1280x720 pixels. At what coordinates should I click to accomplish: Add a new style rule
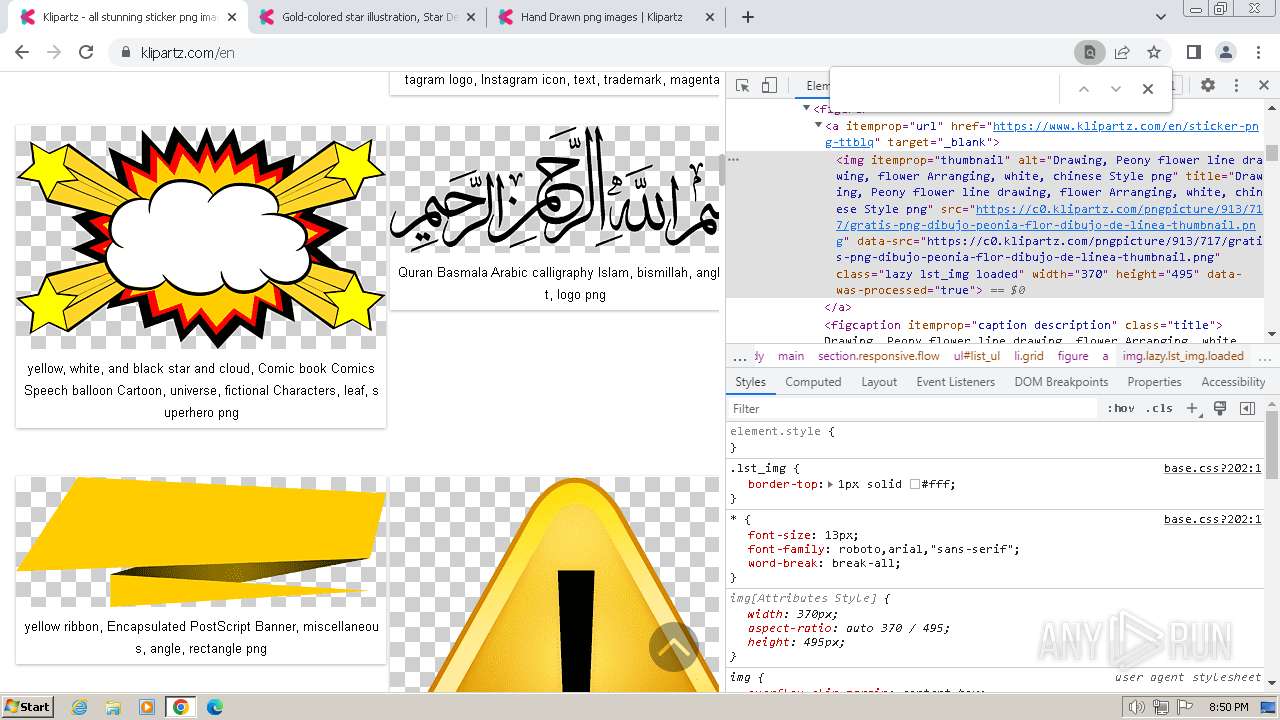point(1192,408)
